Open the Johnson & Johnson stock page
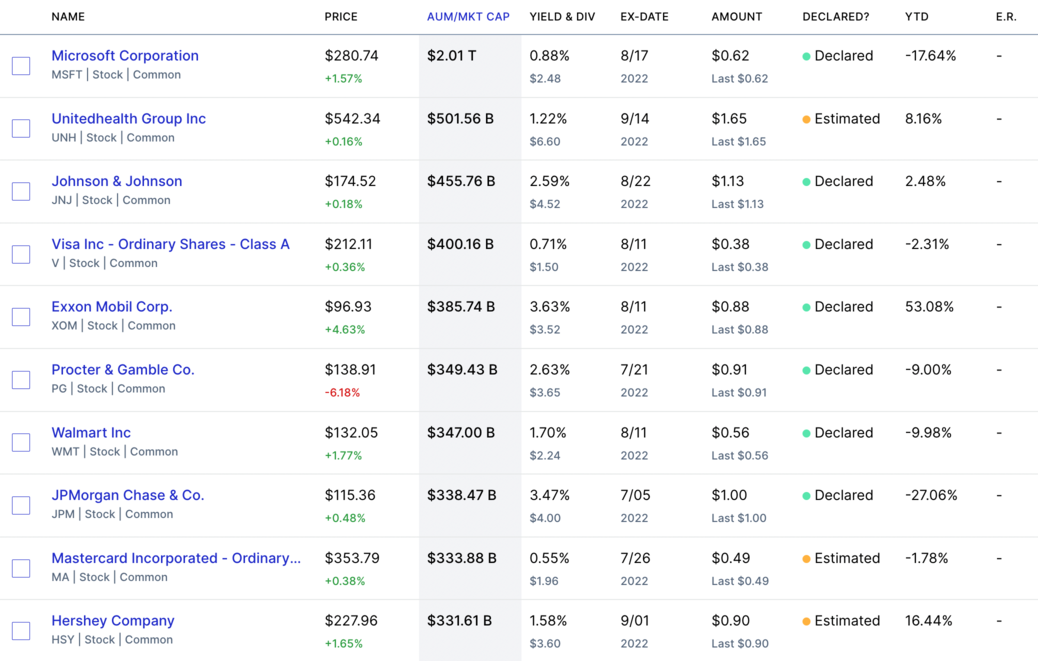The height and width of the screenshot is (661, 1038). coord(117,181)
